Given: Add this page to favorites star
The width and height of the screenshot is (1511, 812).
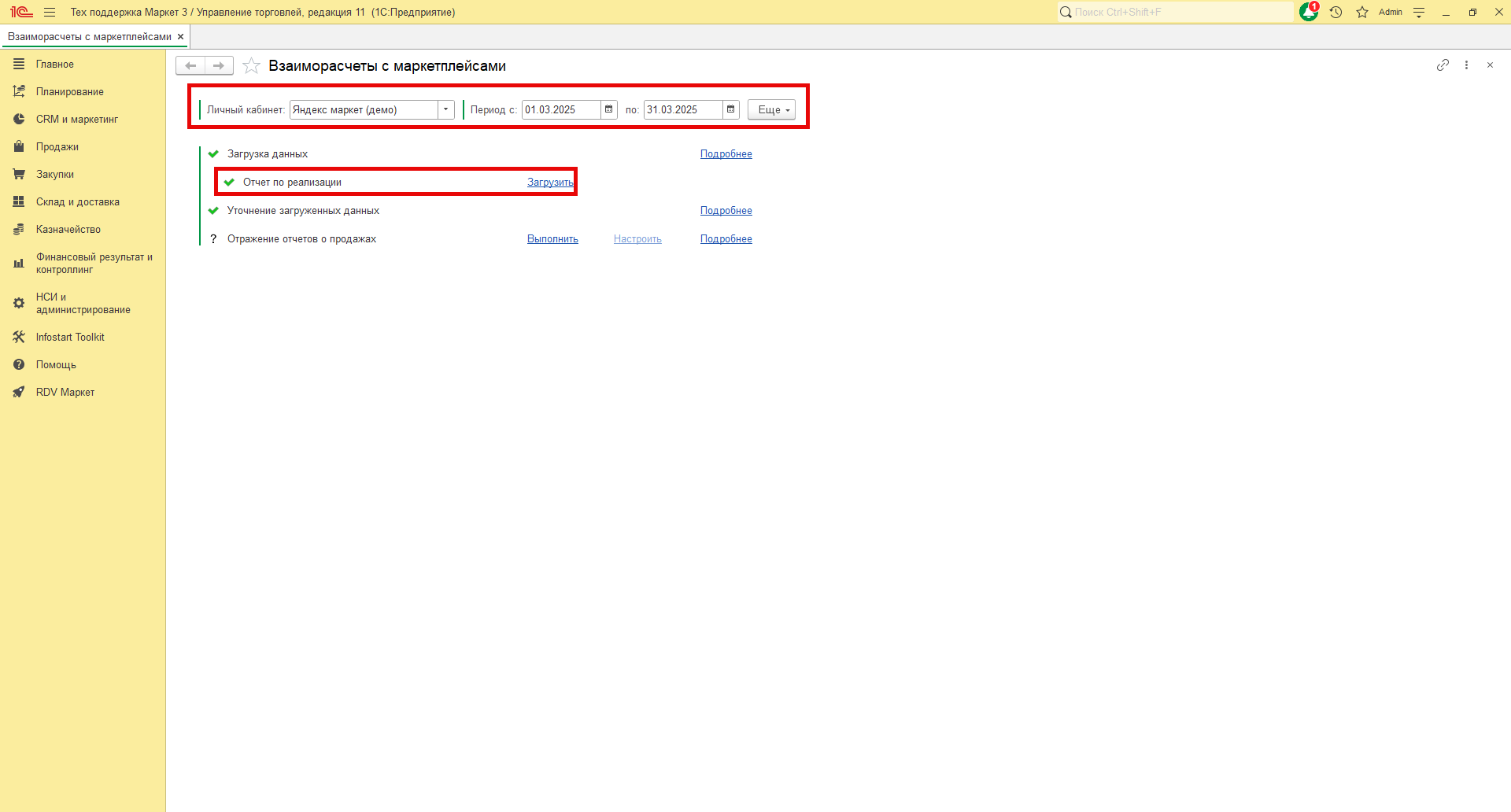Looking at the screenshot, I should point(251,65).
